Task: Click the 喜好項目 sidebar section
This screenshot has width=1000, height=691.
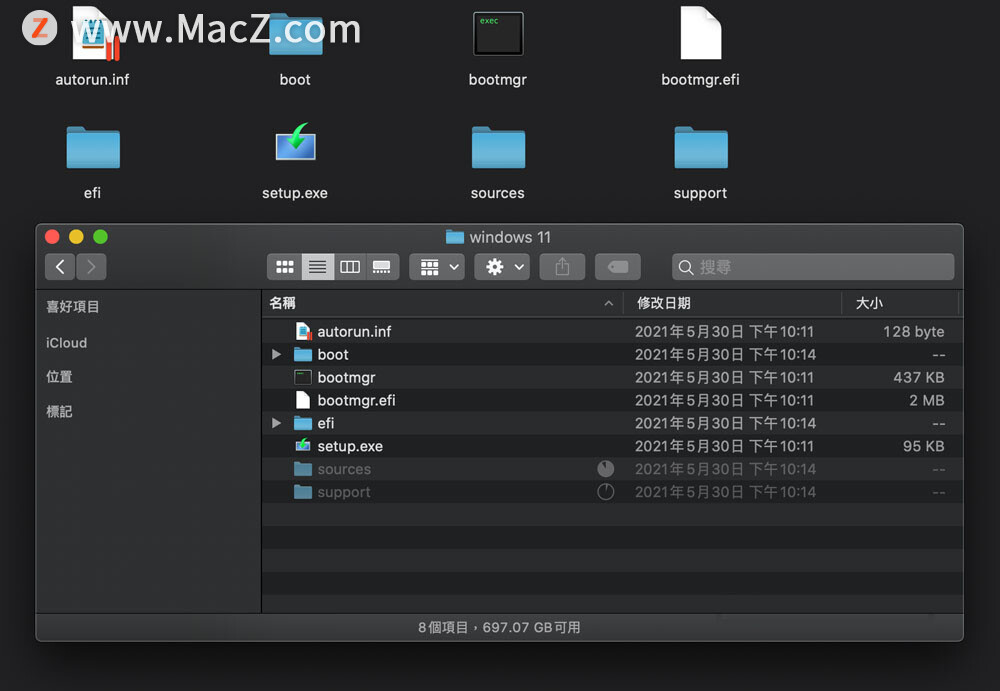Action: point(73,307)
